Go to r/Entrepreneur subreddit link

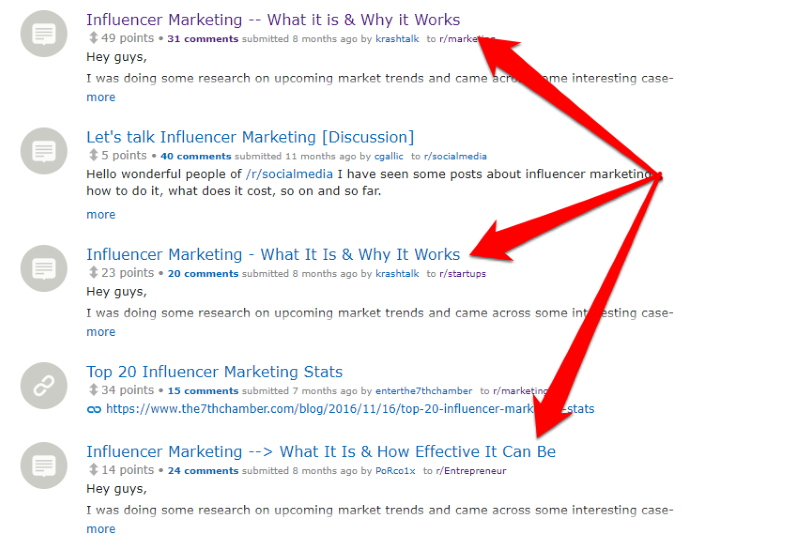tap(471, 470)
